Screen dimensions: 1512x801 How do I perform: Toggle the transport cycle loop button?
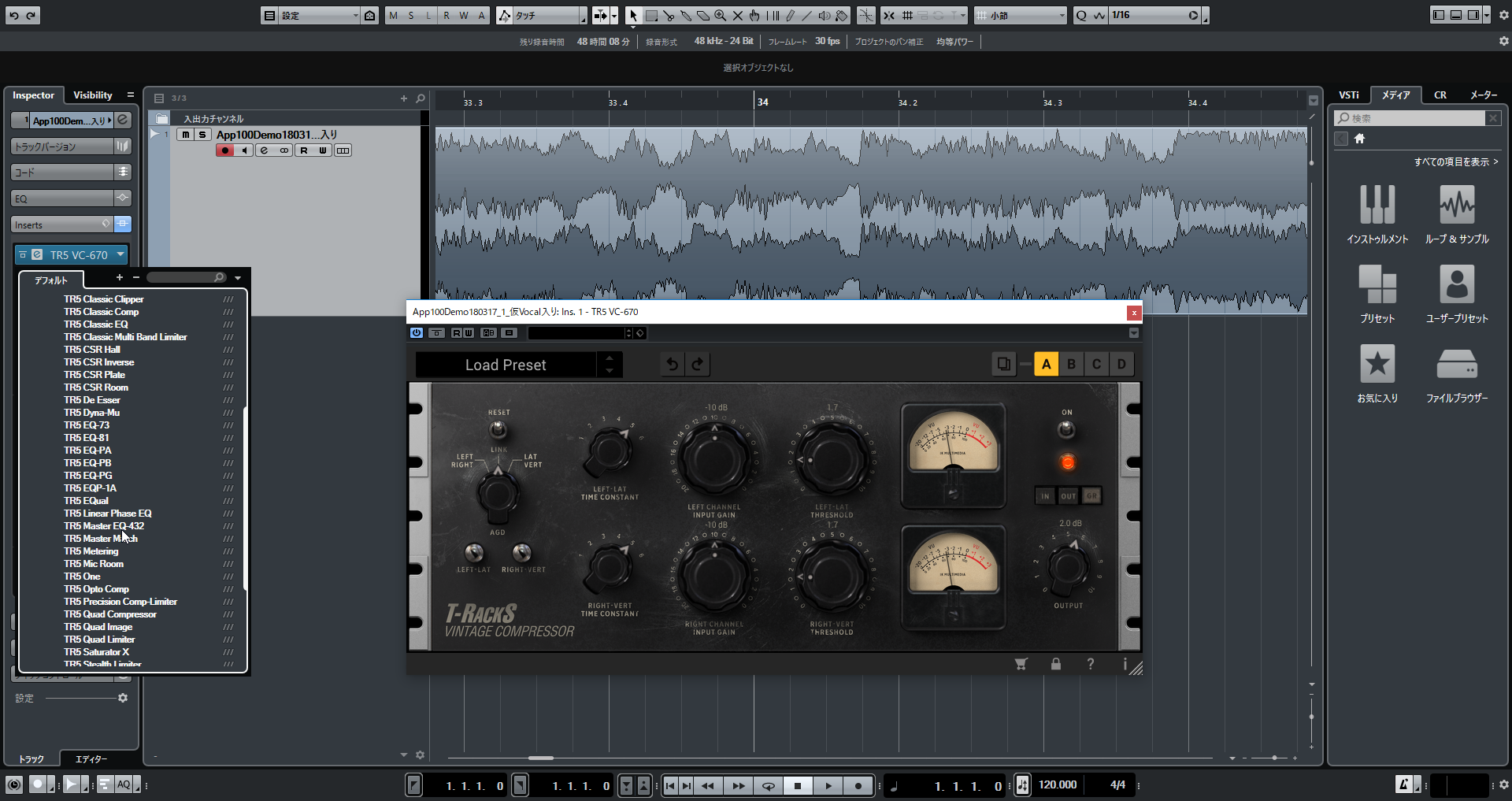pyautogui.click(x=768, y=785)
